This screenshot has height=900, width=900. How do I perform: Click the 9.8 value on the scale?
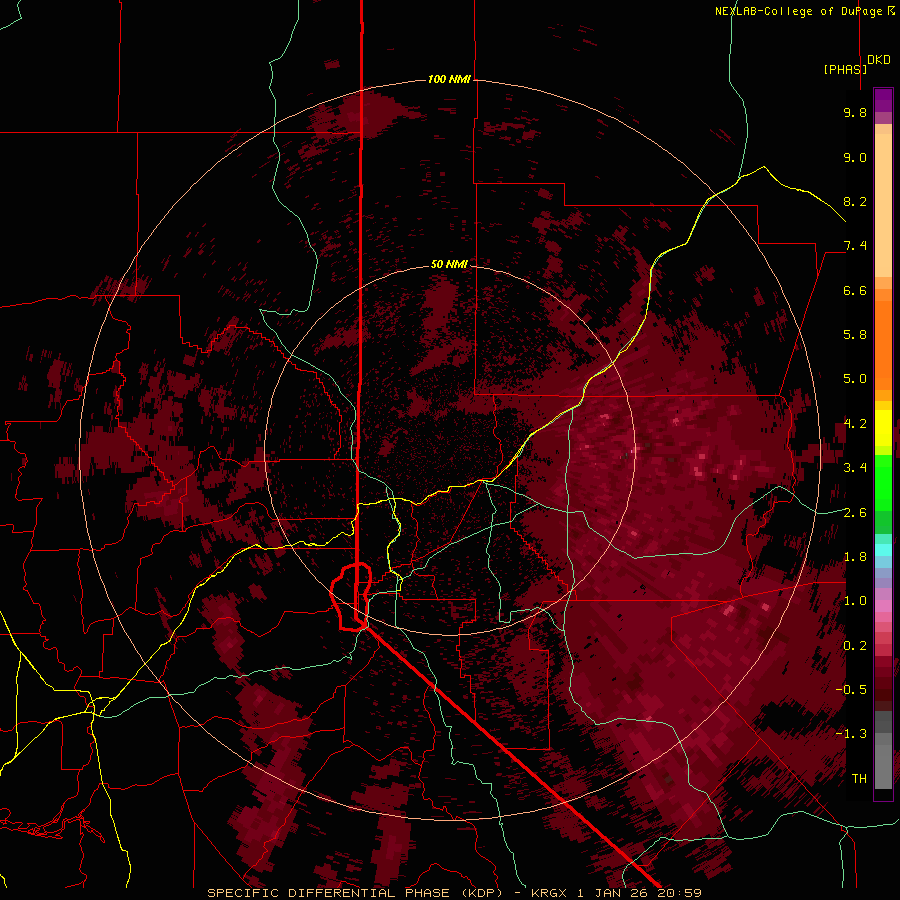pyautogui.click(x=855, y=112)
